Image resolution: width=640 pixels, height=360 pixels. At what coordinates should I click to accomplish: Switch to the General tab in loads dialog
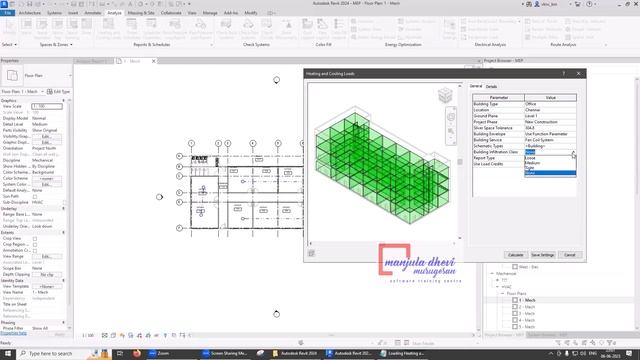pyautogui.click(x=476, y=86)
